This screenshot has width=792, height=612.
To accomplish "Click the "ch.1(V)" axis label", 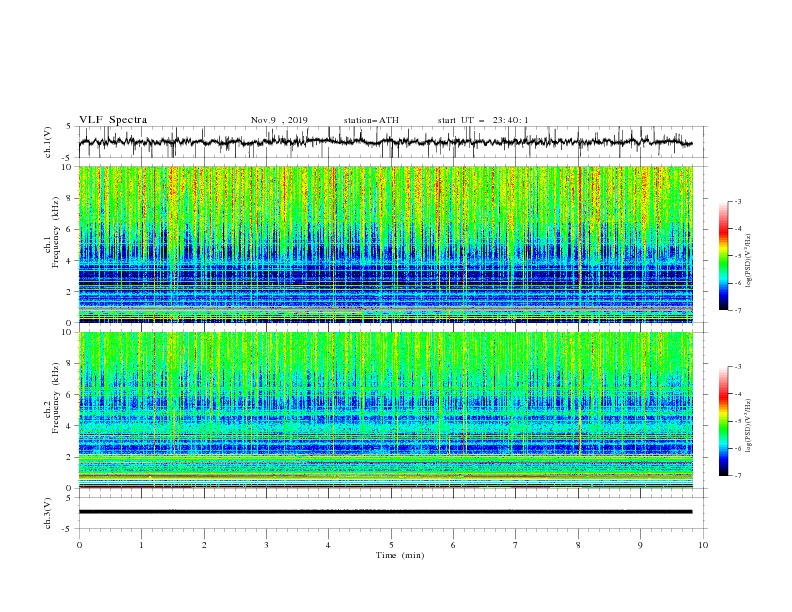I will tap(48, 142).
